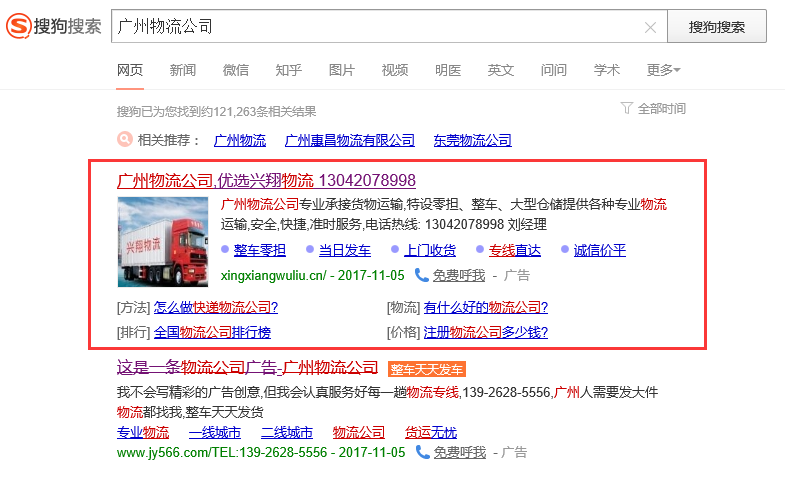Open the red truck thumbnail image
Screen dimensions: 785x488
tap(163, 242)
